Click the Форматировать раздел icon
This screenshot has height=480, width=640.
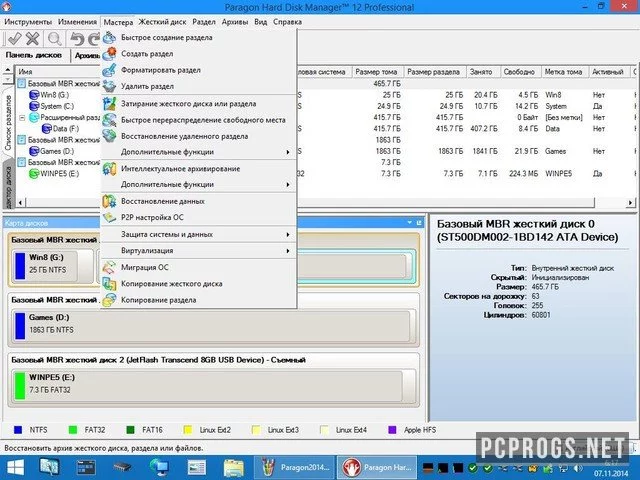109,70
